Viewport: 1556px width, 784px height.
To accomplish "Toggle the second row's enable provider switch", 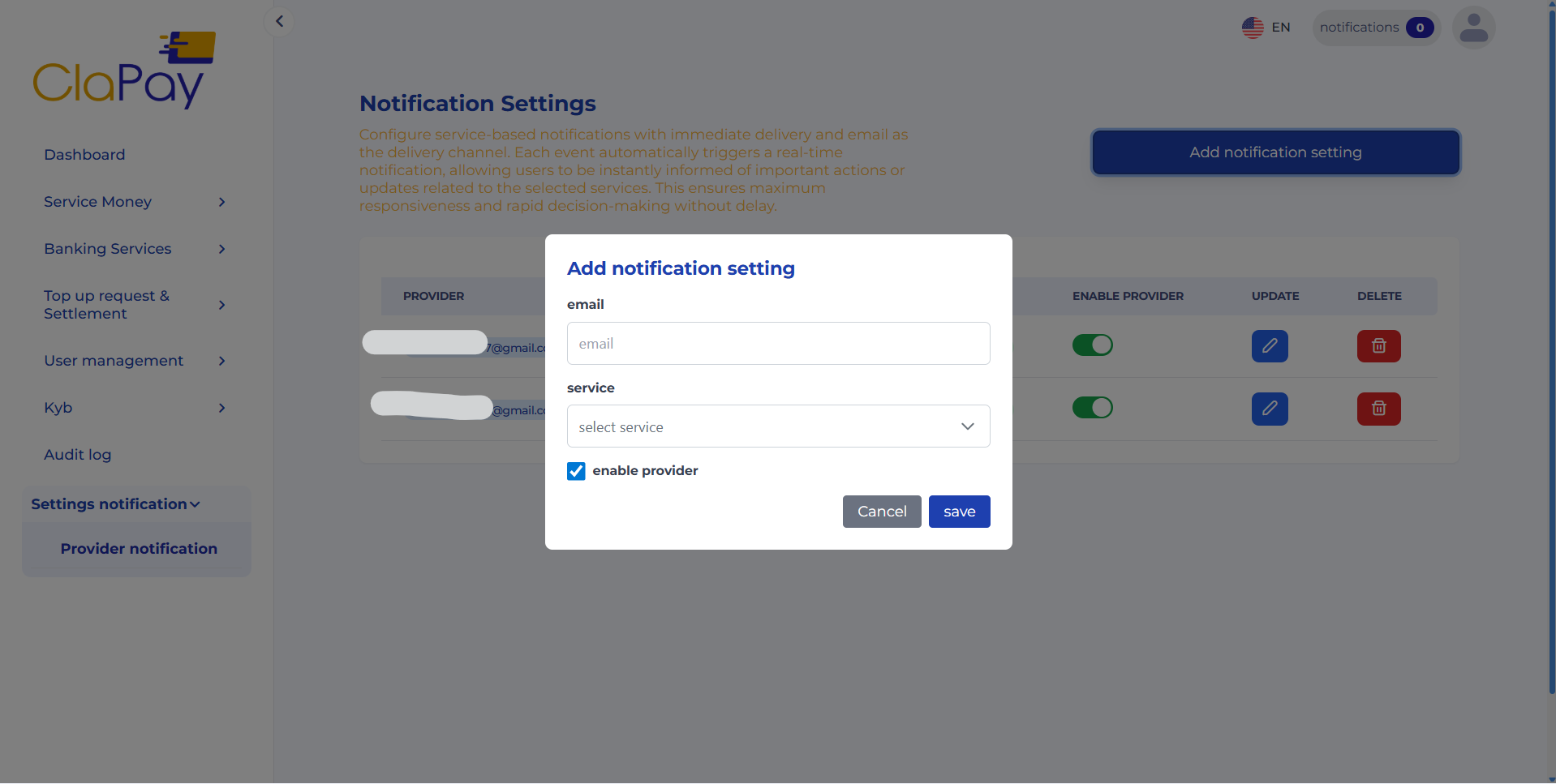I will (1093, 408).
